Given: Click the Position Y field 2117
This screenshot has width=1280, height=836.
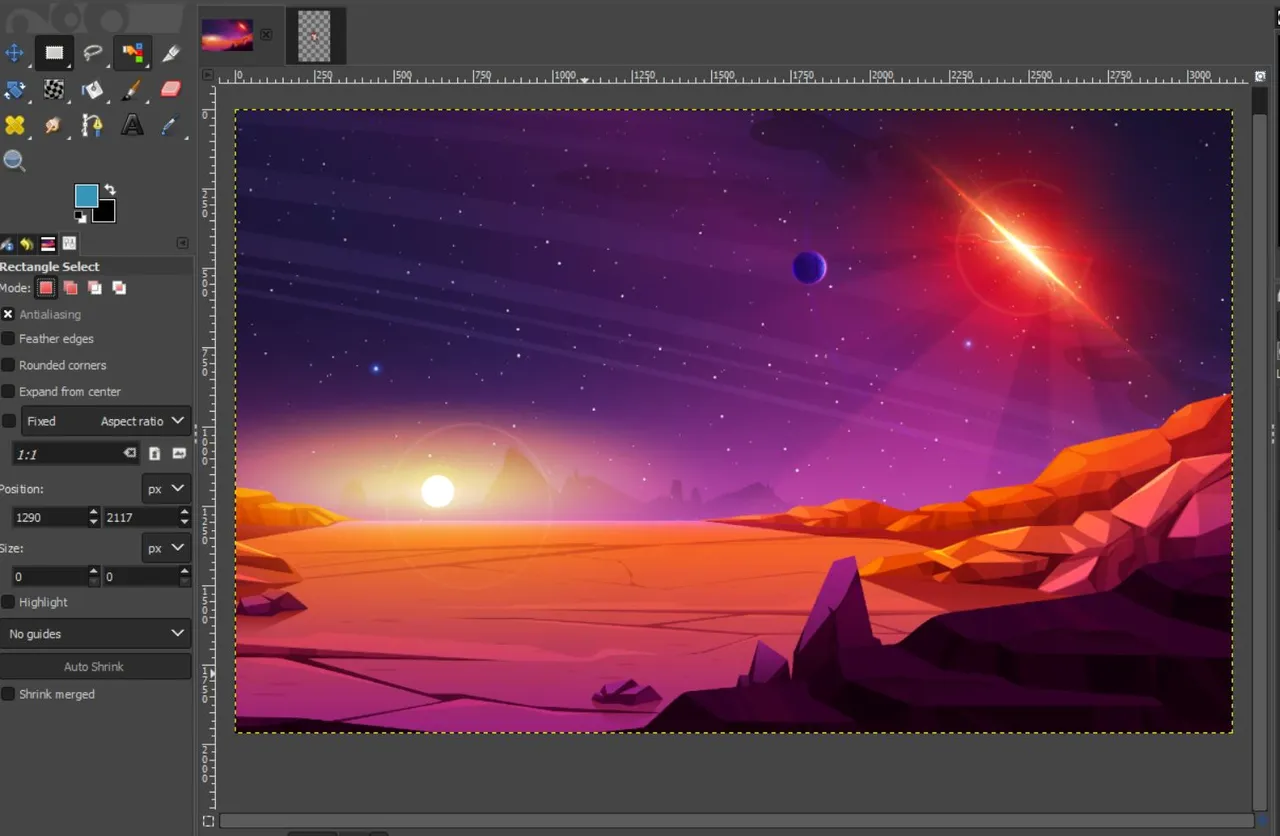Looking at the screenshot, I should click(x=141, y=517).
